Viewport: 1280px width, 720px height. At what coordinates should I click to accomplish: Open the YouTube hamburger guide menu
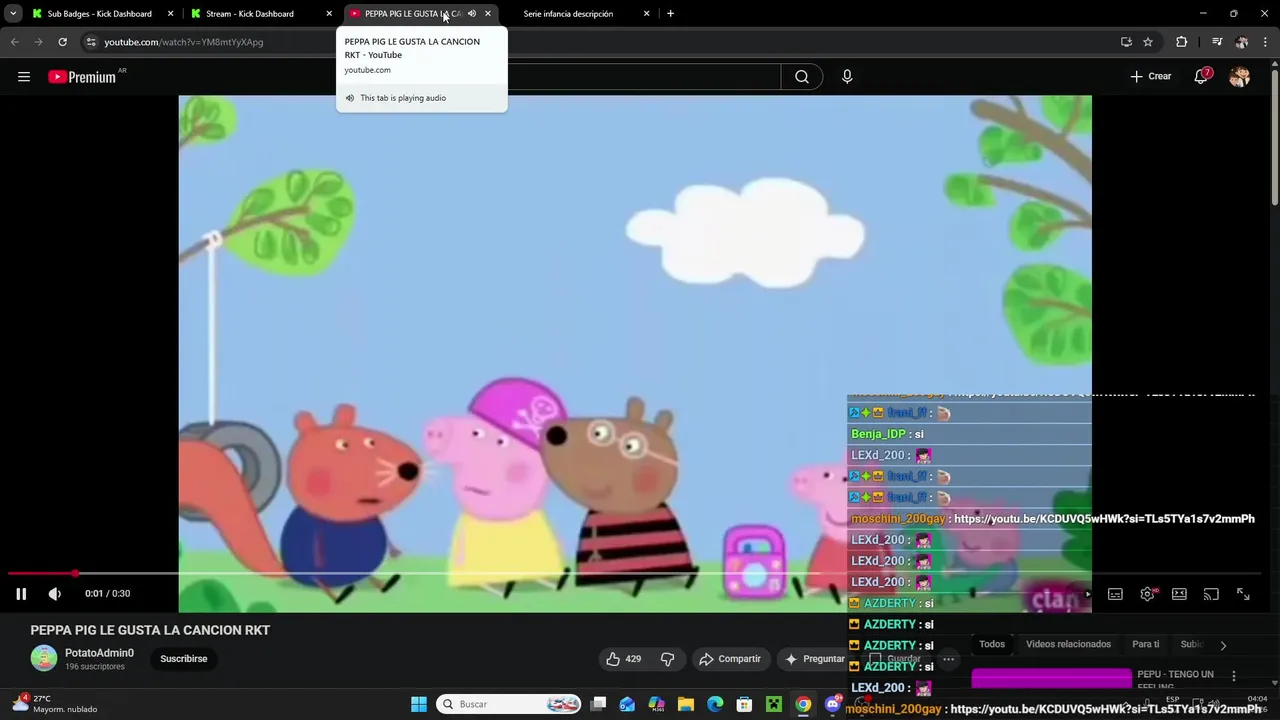(24, 77)
